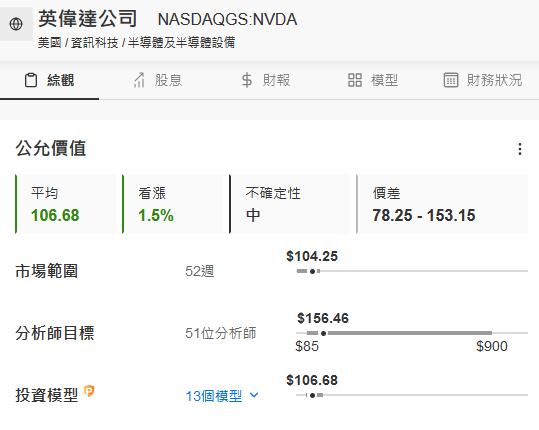Image resolution: width=539 pixels, height=430 pixels.
Task: Click the $106.68 model value
Action: [312, 380]
